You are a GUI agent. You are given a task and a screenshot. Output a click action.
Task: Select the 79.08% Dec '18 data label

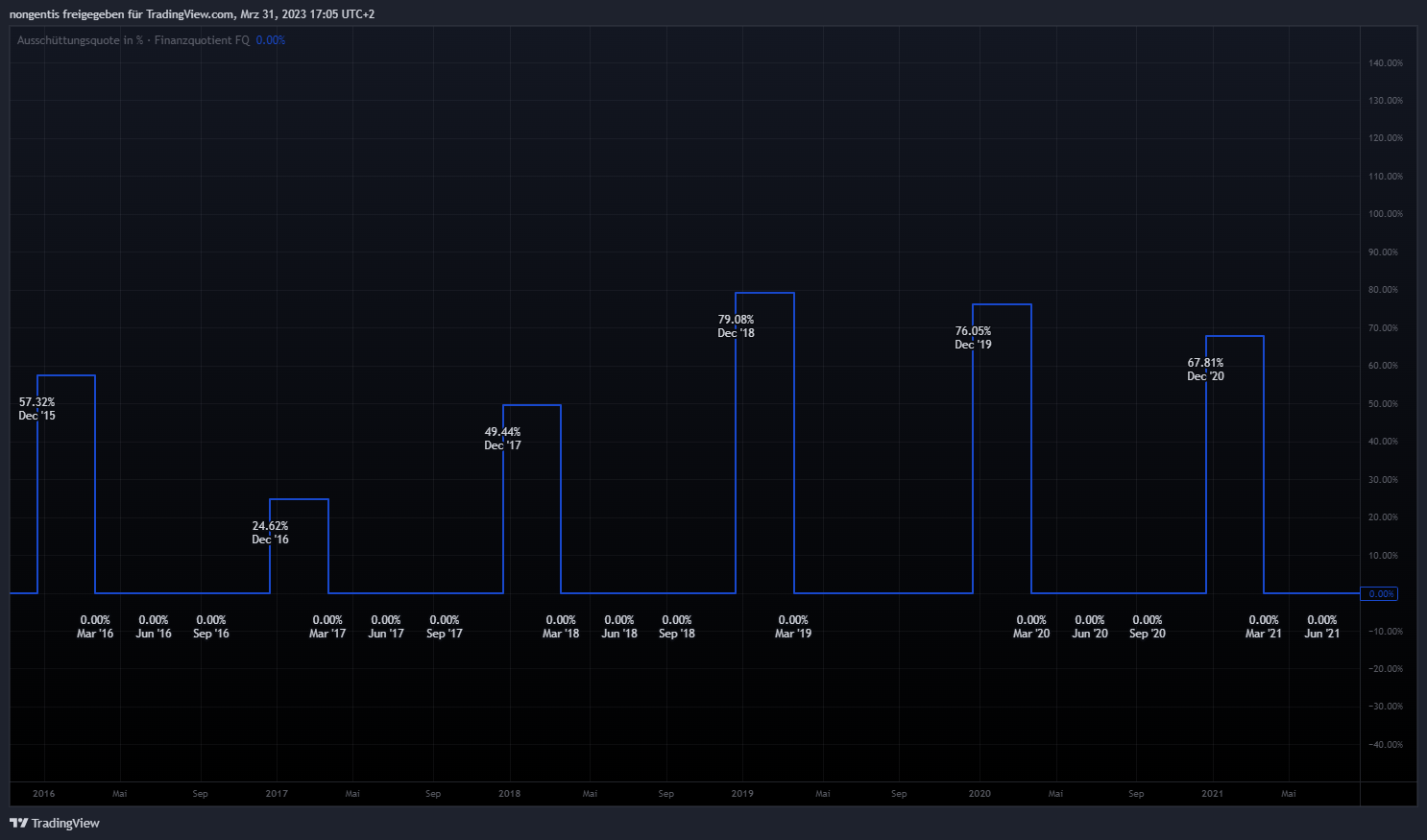(x=737, y=326)
